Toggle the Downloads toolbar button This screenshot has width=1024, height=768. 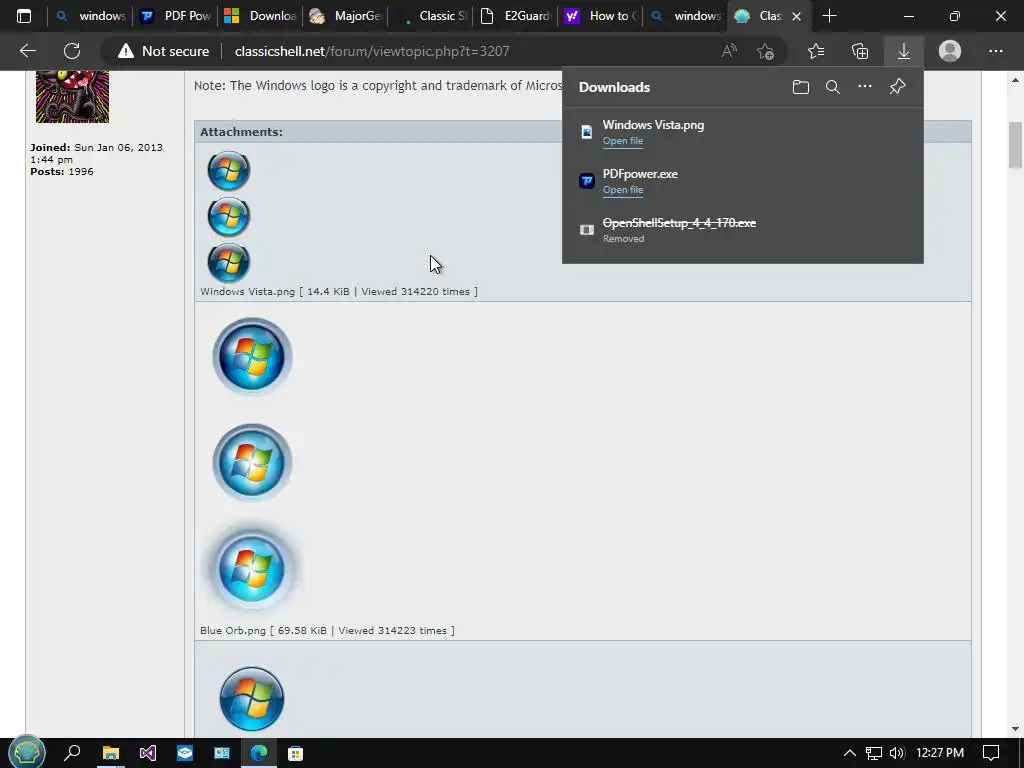click(904, 51)
